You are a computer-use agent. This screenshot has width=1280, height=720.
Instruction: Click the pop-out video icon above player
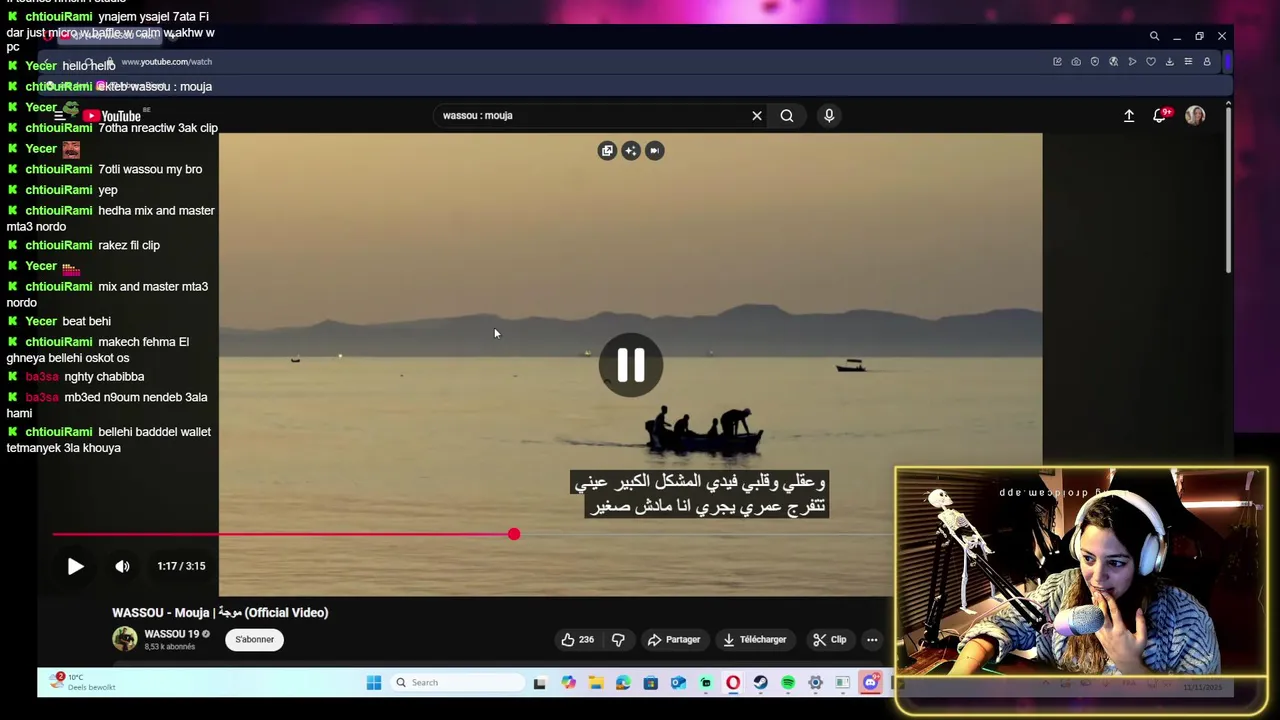(607, 150)
